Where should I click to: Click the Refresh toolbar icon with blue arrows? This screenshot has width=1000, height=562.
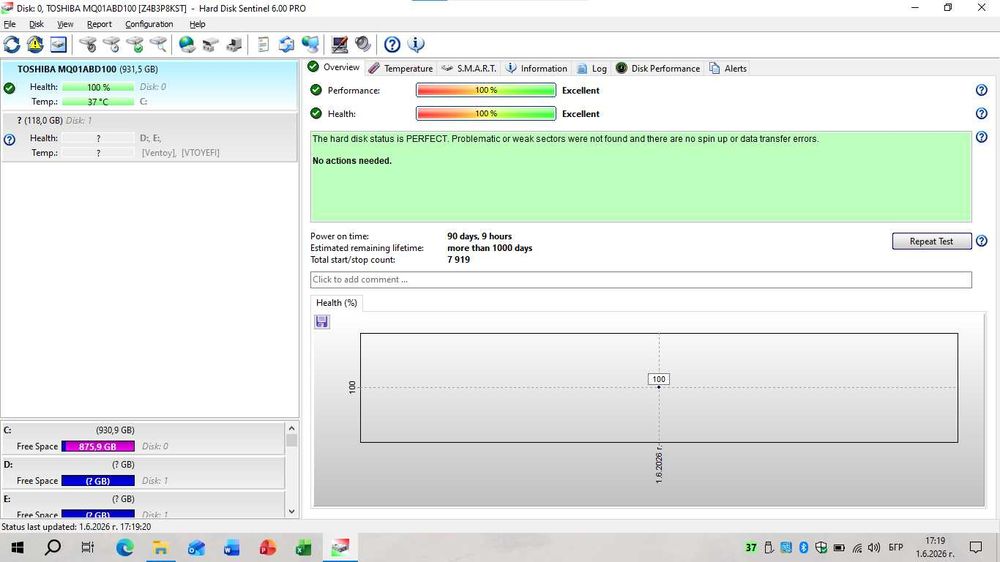click(x=11, y=45)
